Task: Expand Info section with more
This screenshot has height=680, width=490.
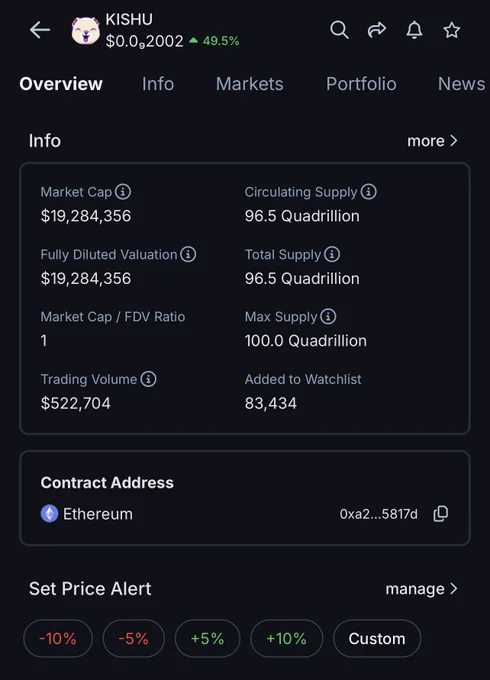Action: coord(432,141)
